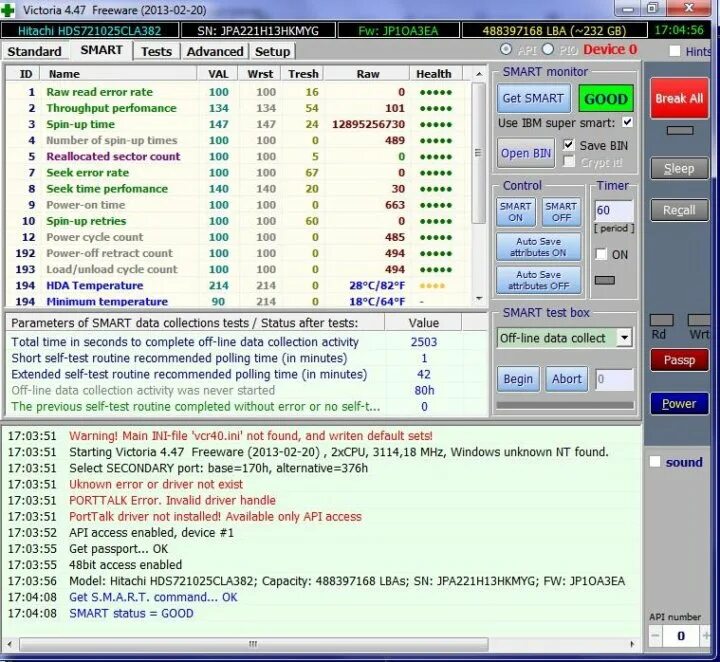Click the Open BIN button

tap(525, 153)
